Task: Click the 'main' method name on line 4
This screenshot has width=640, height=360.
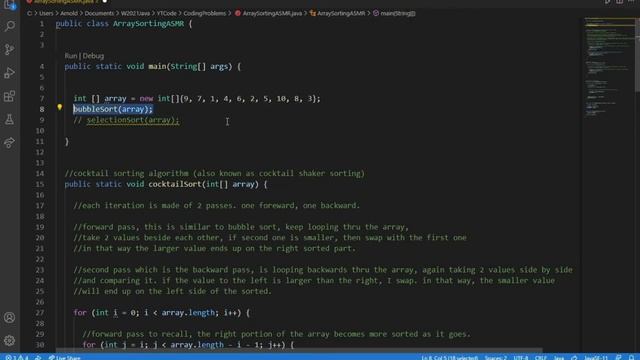Action: pyautogui.click(x=157, y=66)
